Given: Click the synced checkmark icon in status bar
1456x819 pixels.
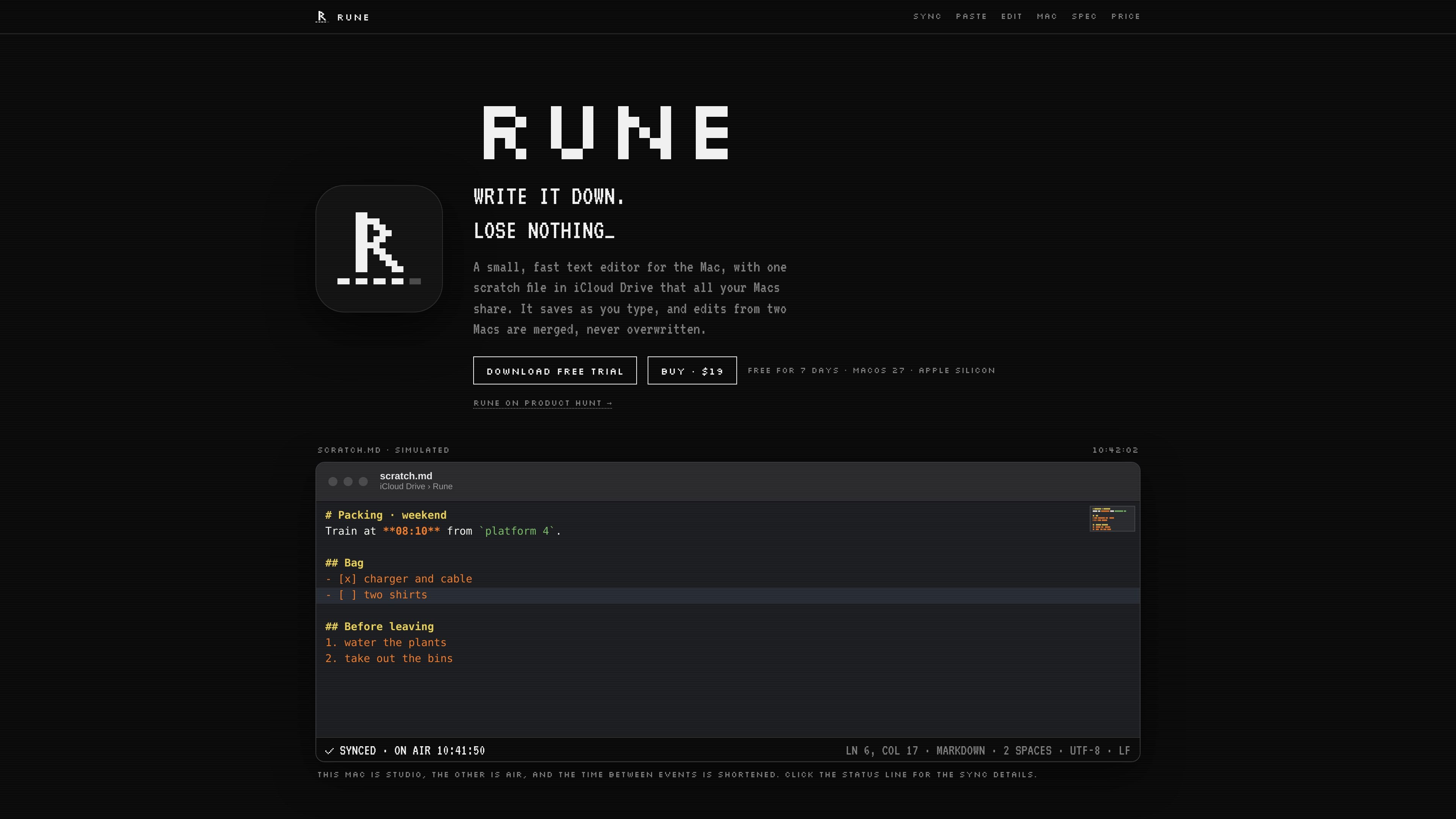Looking at the screenshot, I should pos(329,751).
